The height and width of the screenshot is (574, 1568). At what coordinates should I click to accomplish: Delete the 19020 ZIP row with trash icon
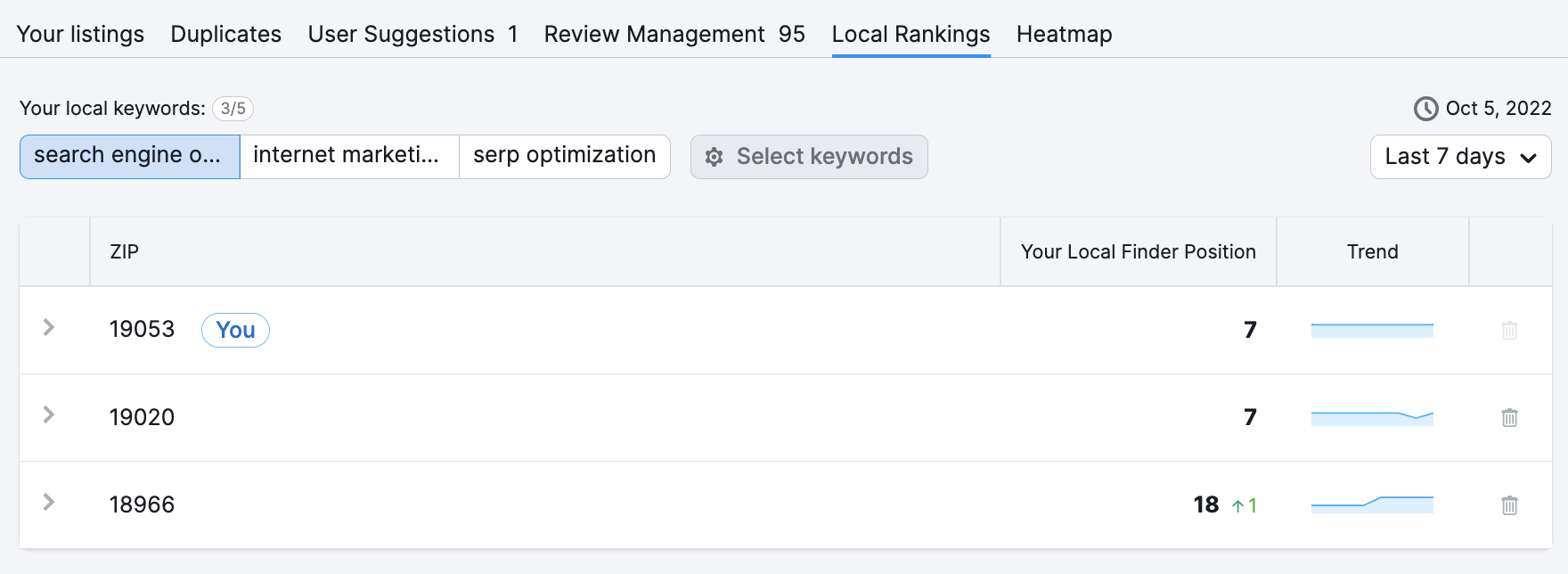click(x=1509, y=417)
